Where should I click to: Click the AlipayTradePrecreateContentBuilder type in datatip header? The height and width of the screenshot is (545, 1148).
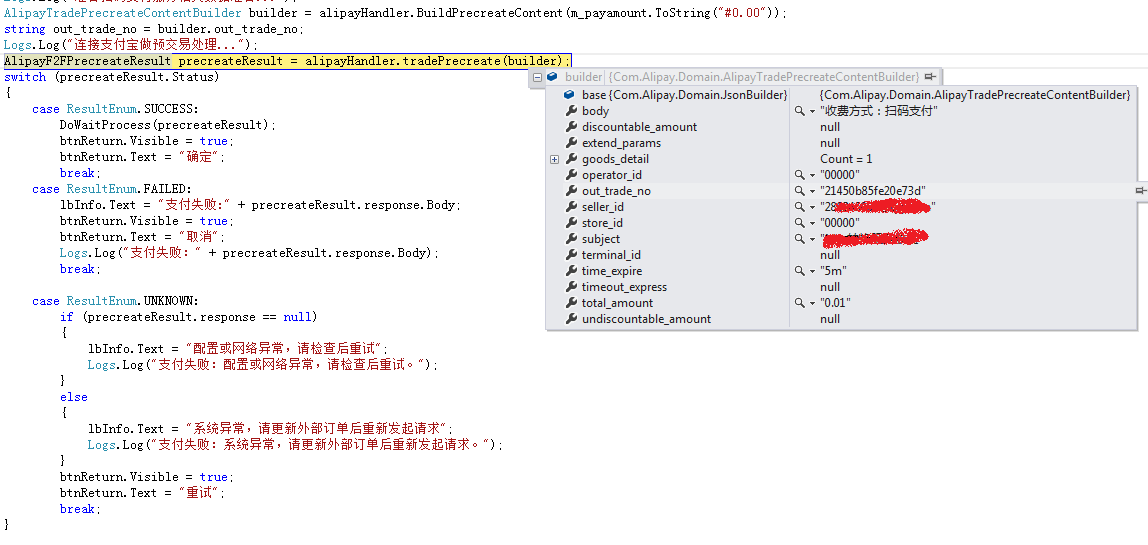764,77
